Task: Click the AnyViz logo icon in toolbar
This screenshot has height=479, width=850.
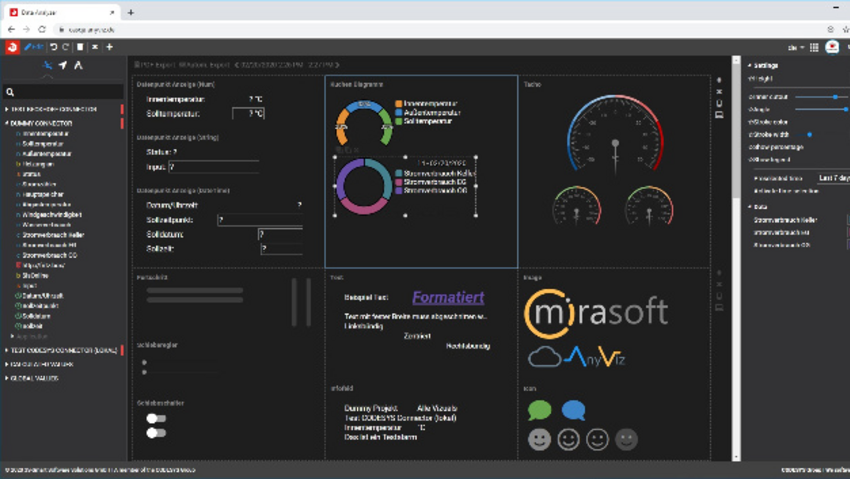Action: [12, 47]
